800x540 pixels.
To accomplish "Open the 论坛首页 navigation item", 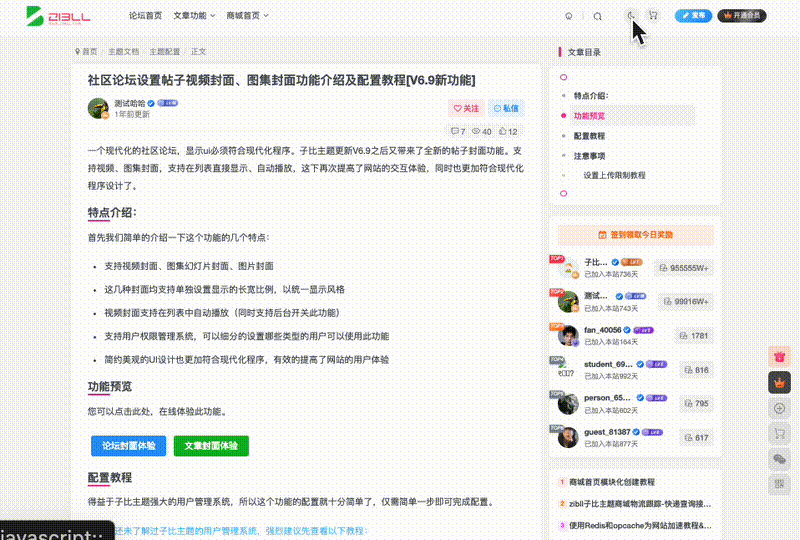I will (x=145, y=16).
